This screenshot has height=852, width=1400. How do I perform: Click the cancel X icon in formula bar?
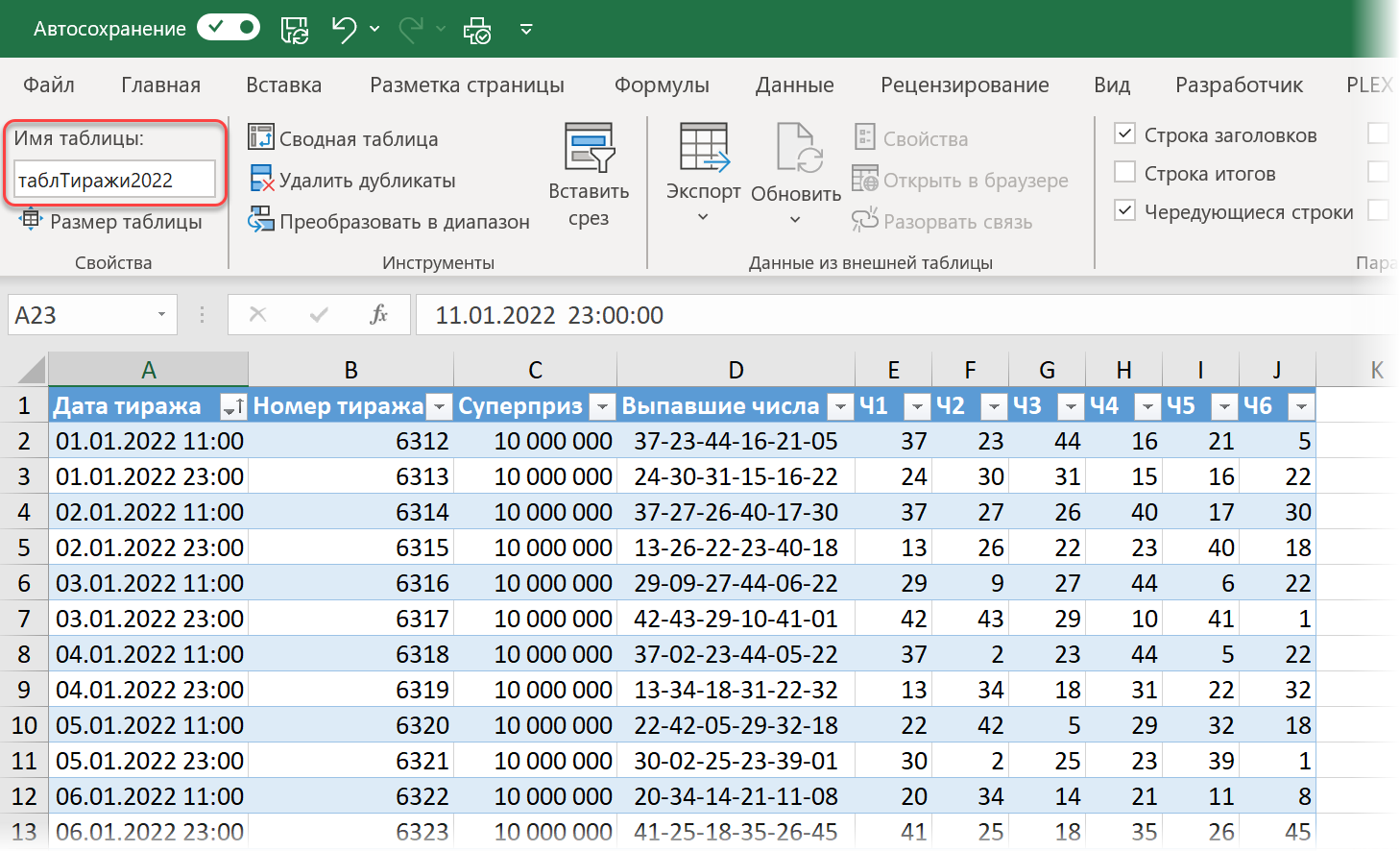(x=257, y=314)
